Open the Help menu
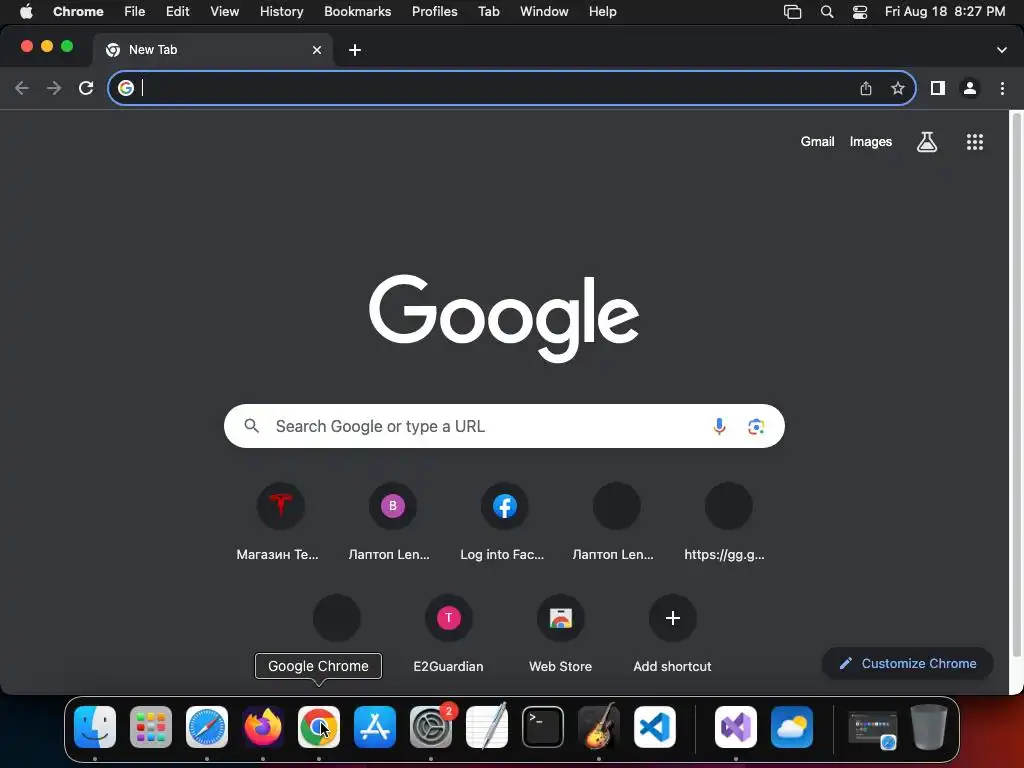1024x768 pixels. tap(602, 12)
